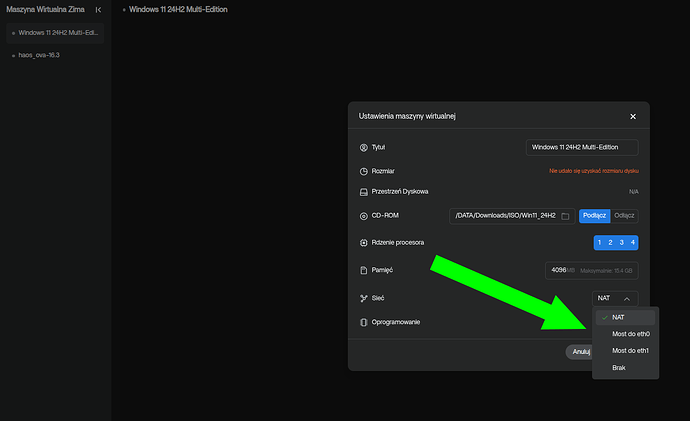Screen dimensions: 690x421
Task: Edit the Tytuł text field
Action: tap(582, 148)
